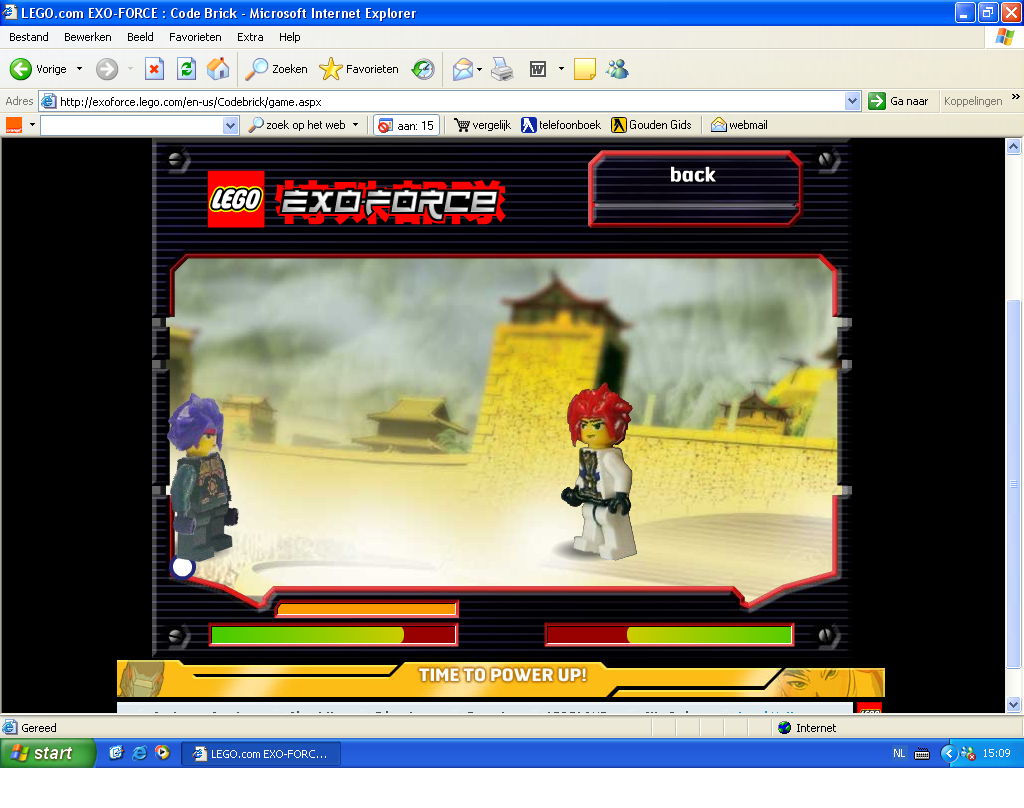Open the Bewerken menu
1024x808 pixels.
pos(88,37)
